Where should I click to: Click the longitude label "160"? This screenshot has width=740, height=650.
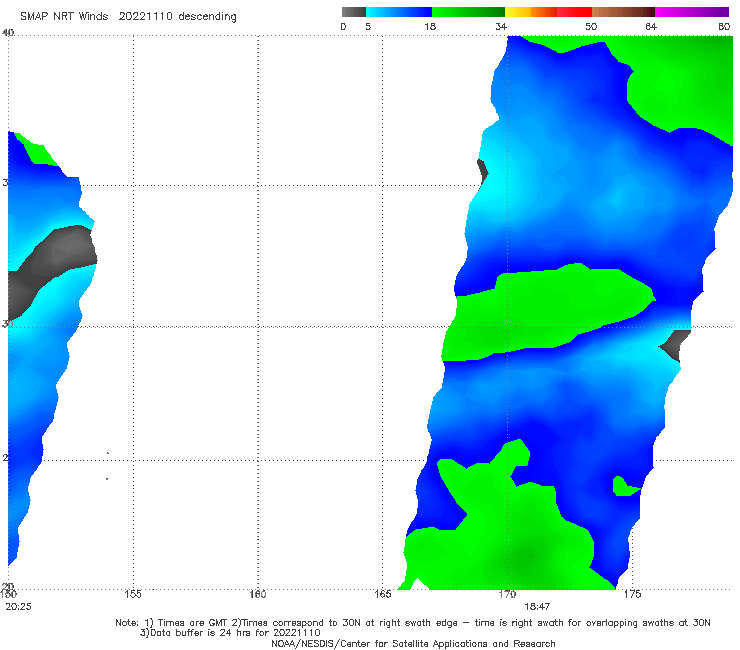[x=258, y=594]
